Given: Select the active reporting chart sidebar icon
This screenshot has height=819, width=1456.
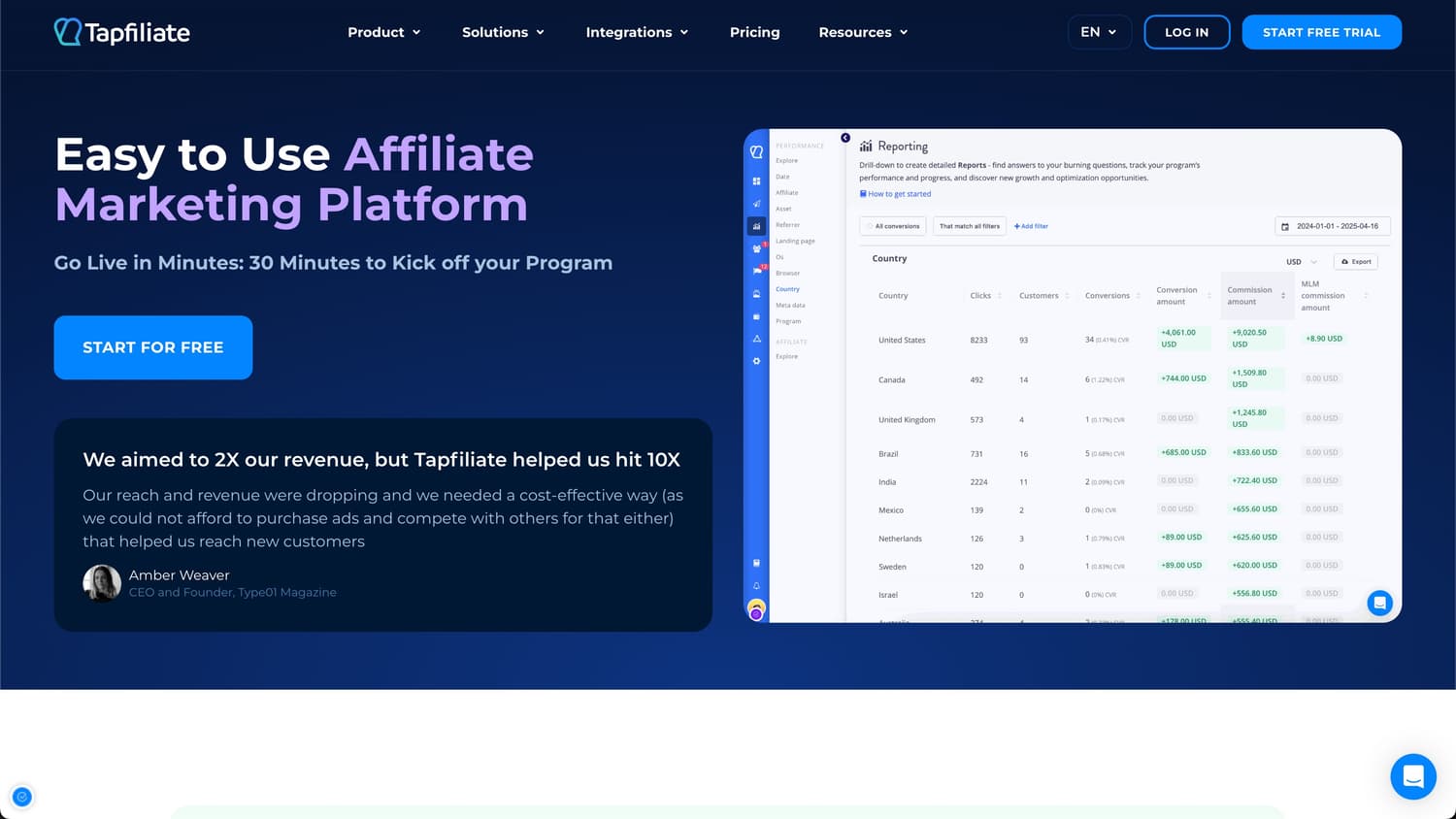Looking at the screenshot, I should point(756,226).
